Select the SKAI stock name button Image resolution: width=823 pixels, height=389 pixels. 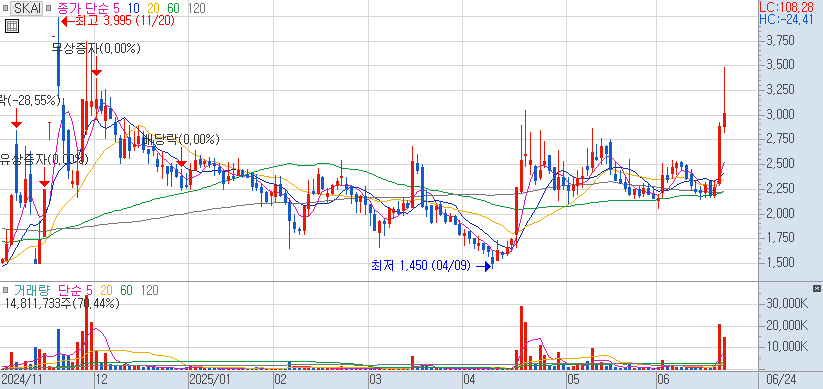click(27, 8)
